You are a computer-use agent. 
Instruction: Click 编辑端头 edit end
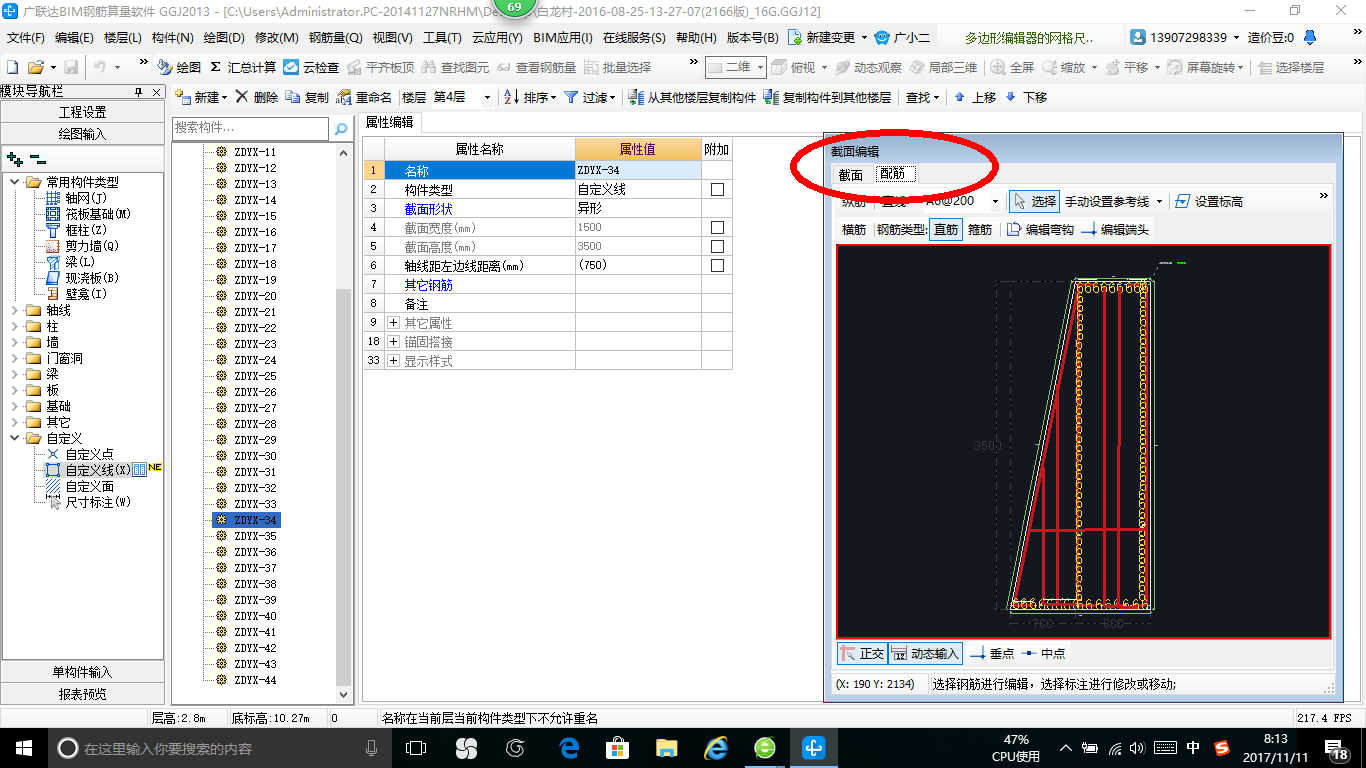click(1115, 229)
